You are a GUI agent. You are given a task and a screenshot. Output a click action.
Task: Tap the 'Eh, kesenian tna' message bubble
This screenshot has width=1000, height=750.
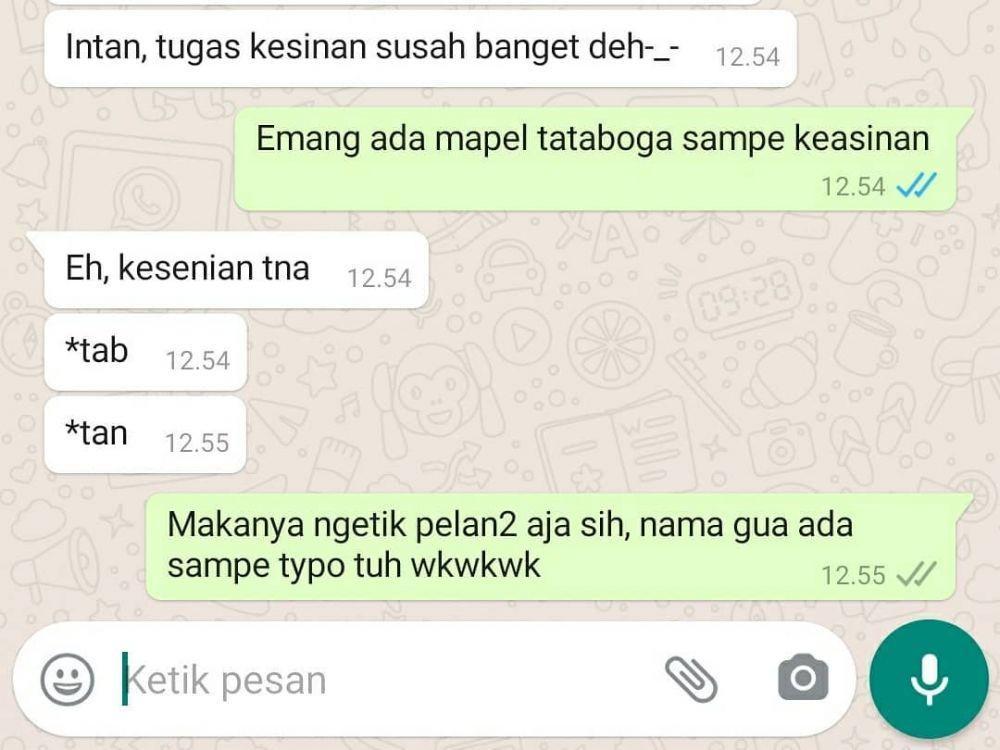click(x=236, y=270)
